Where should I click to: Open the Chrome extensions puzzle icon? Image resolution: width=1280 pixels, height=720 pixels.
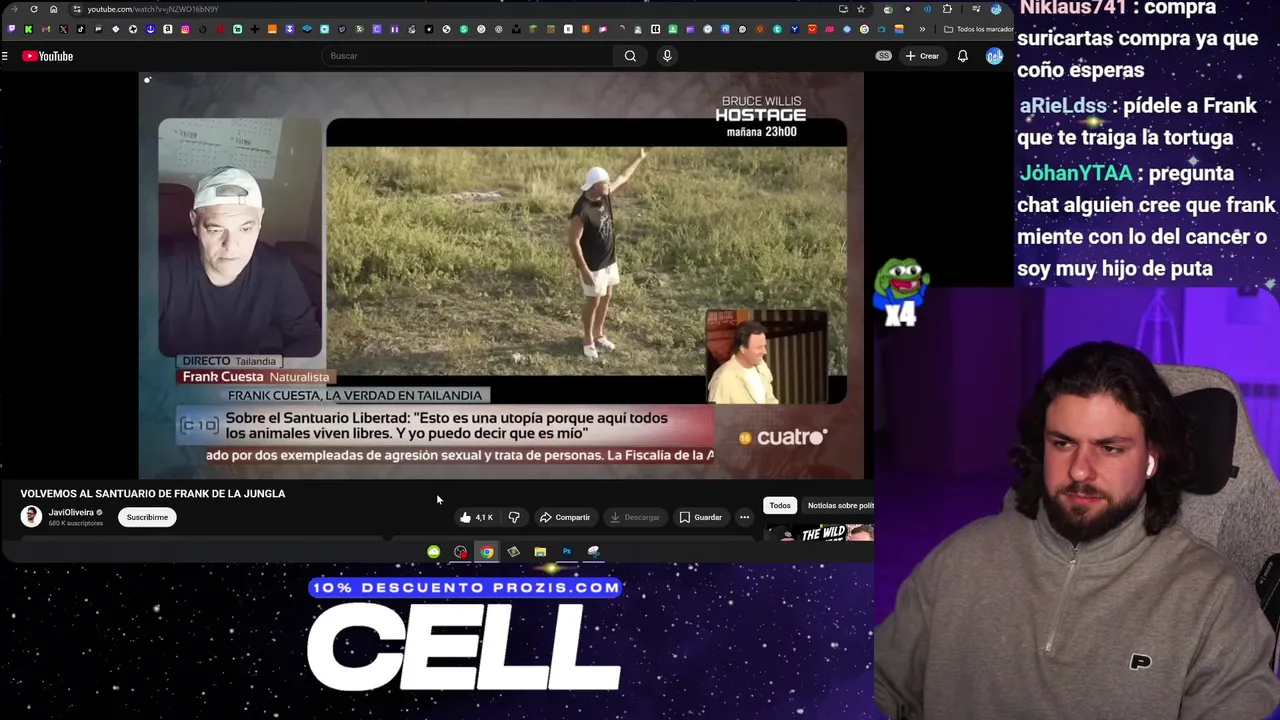[947, 9]
